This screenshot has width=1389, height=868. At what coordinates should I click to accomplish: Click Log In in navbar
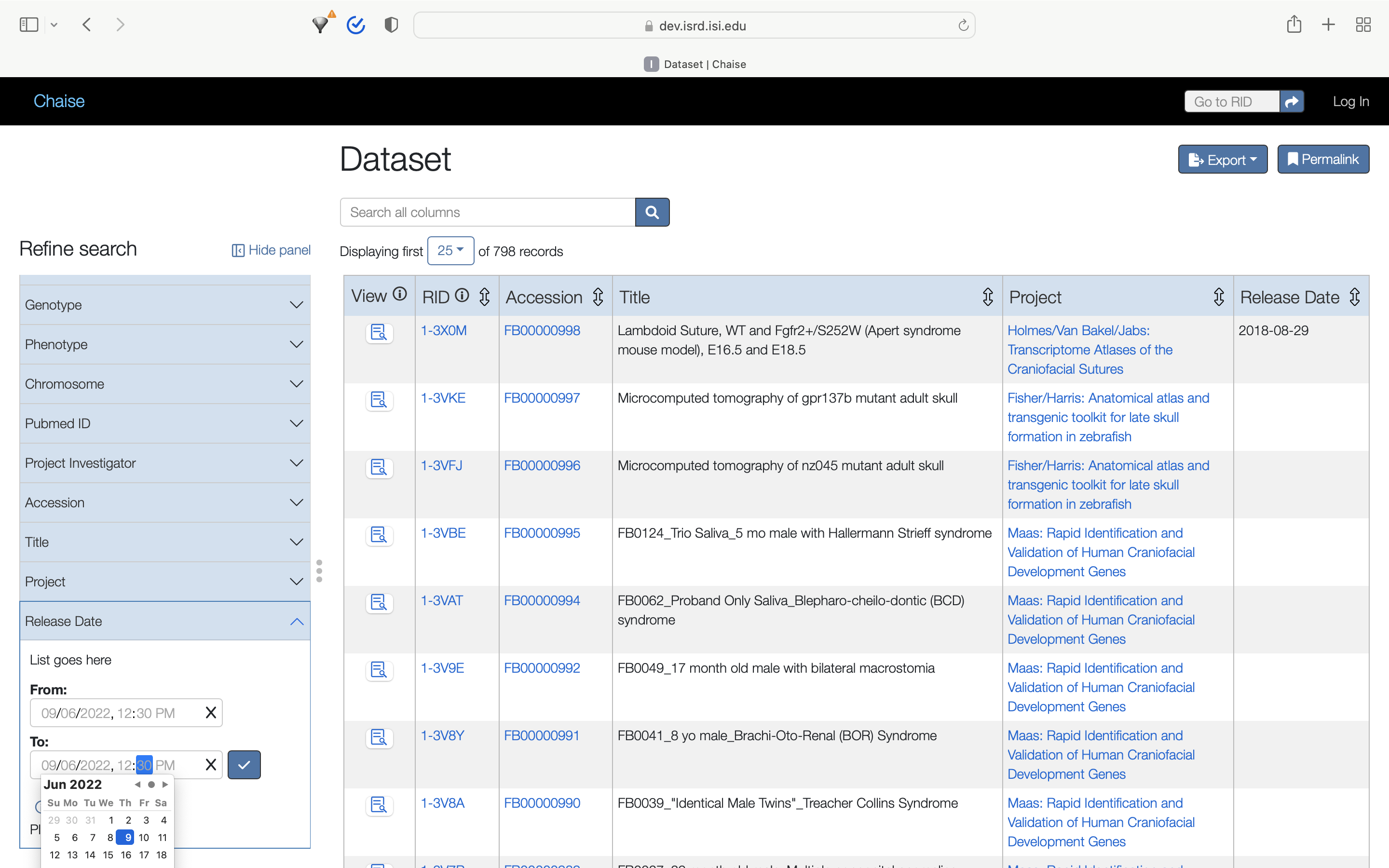click(x=1350, y=102)
